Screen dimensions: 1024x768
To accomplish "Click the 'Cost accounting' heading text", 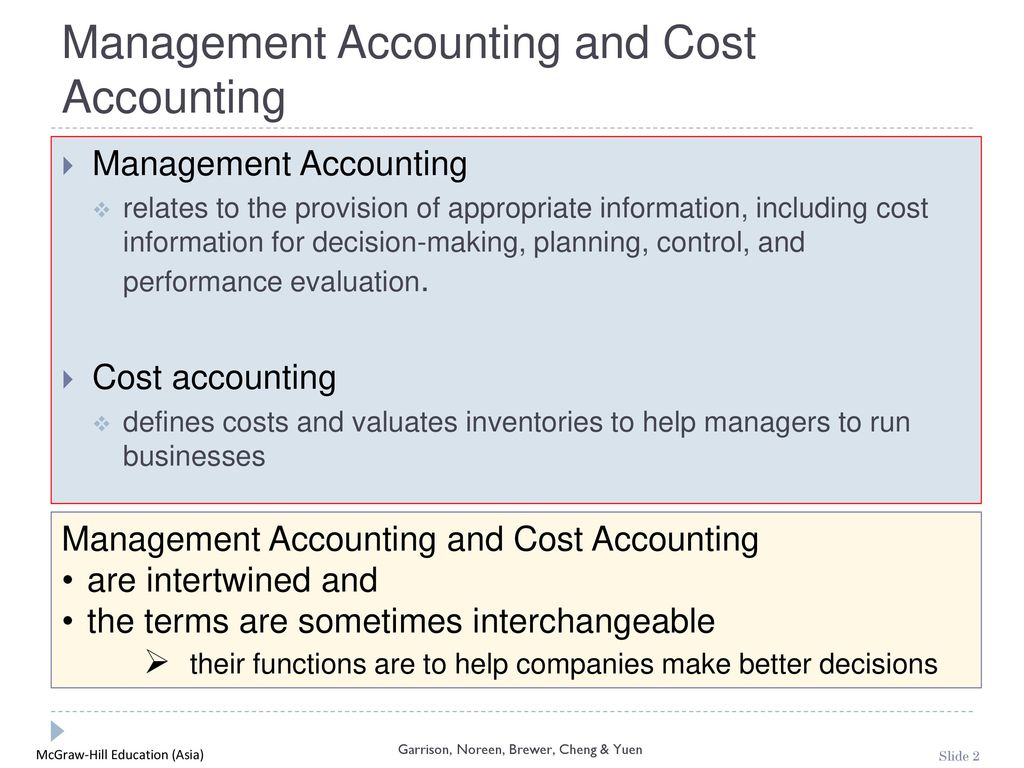I will pos(214,377).
